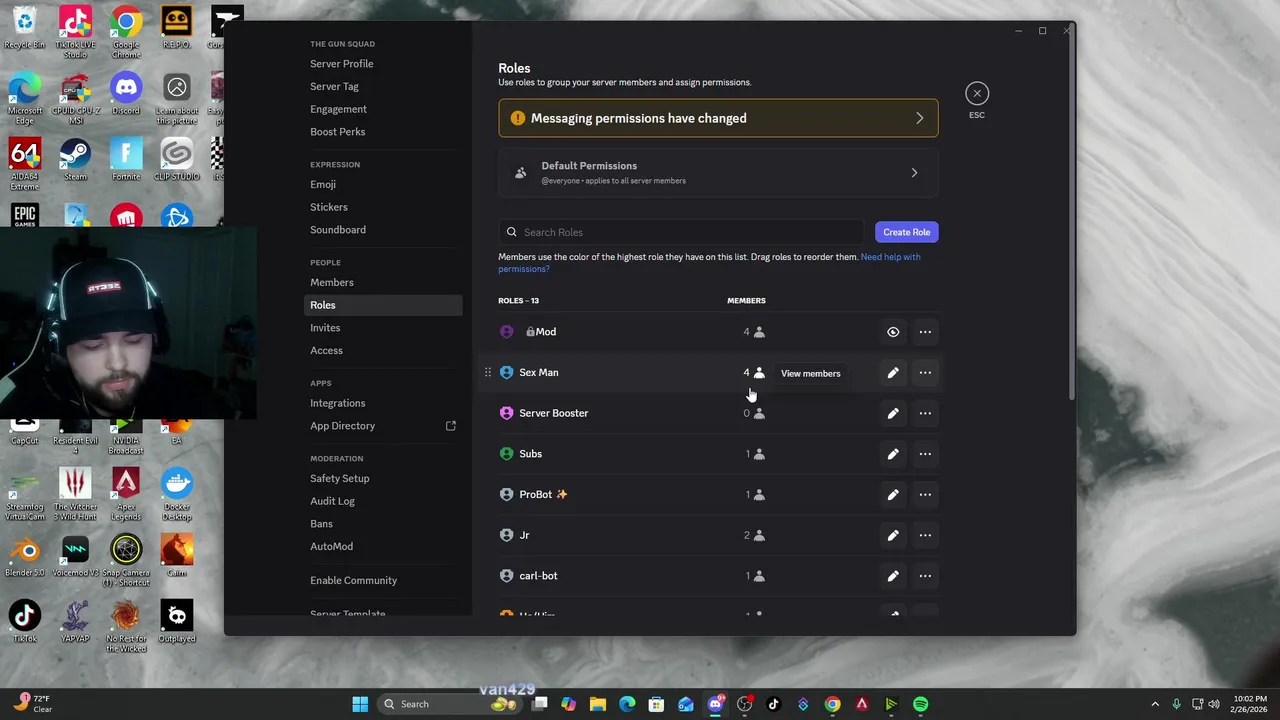The width and height of the screenshot is (1280, 720).
Task: Open App Directory external link icon
Action: click(451, 426)
